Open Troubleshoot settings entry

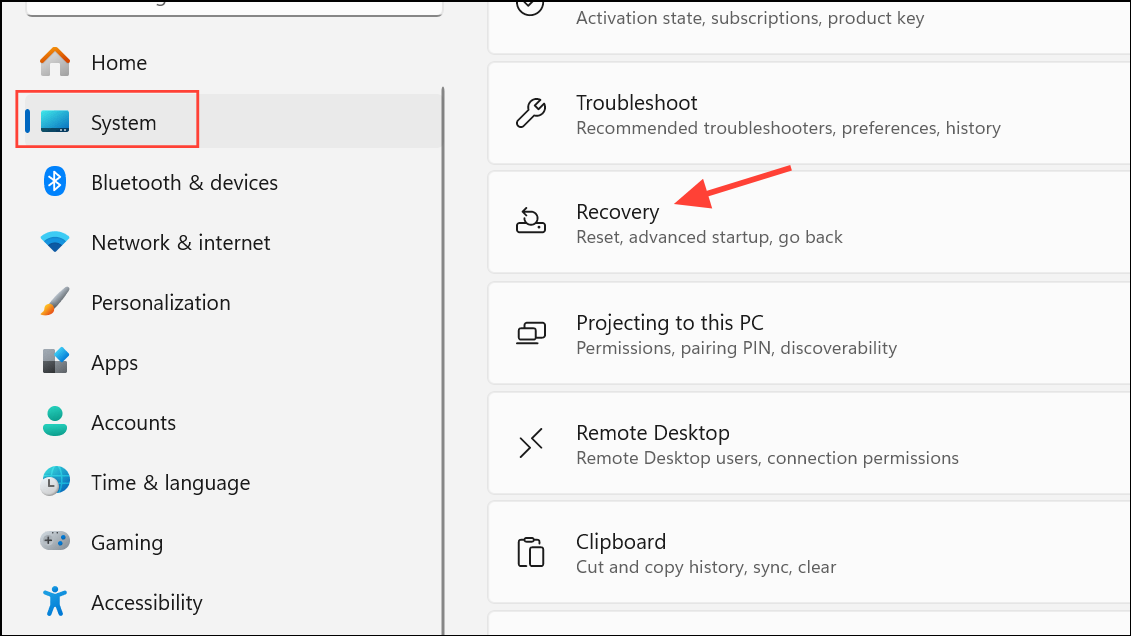(636, 103)
